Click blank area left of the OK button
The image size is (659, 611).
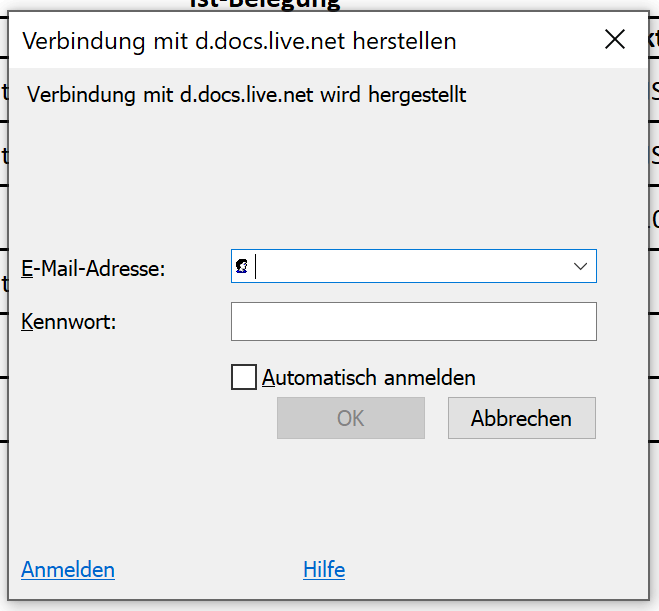point(147,418)
